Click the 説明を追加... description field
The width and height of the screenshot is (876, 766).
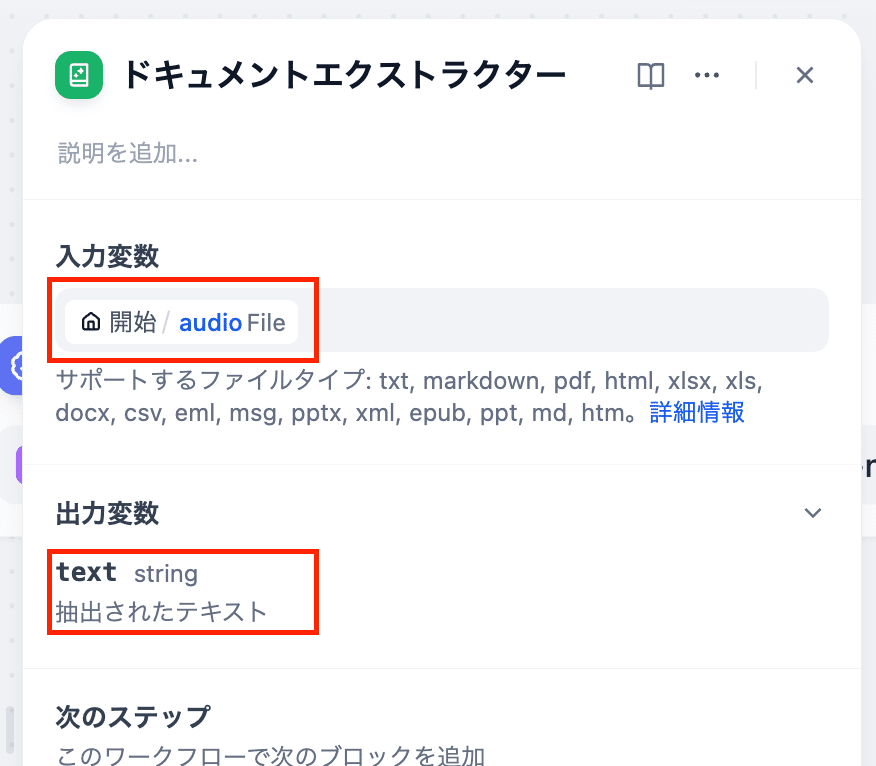(128, 153)
